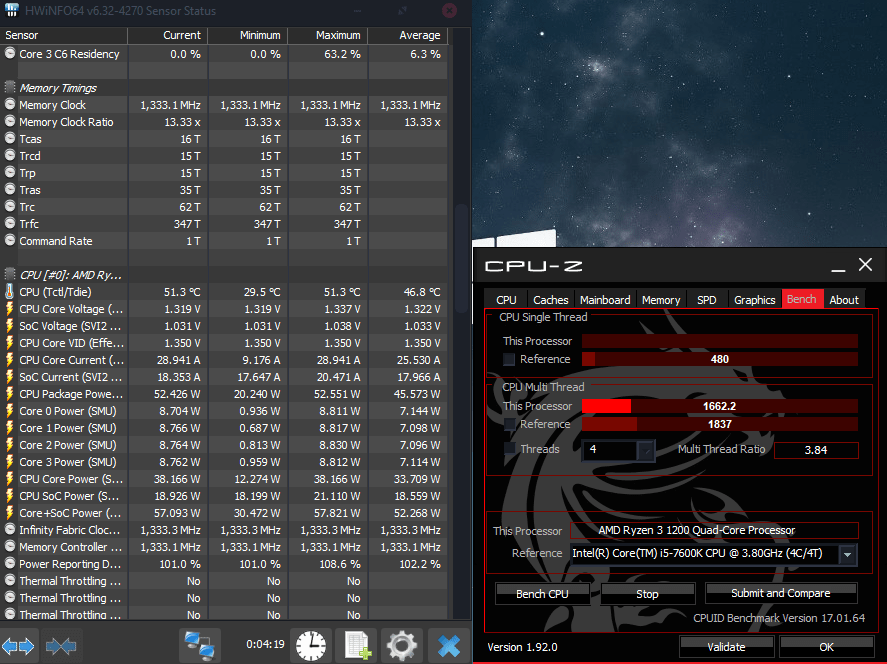Click the Memory Clock sensor circle icon
This screenshot has width=887, height=664.
10,105
